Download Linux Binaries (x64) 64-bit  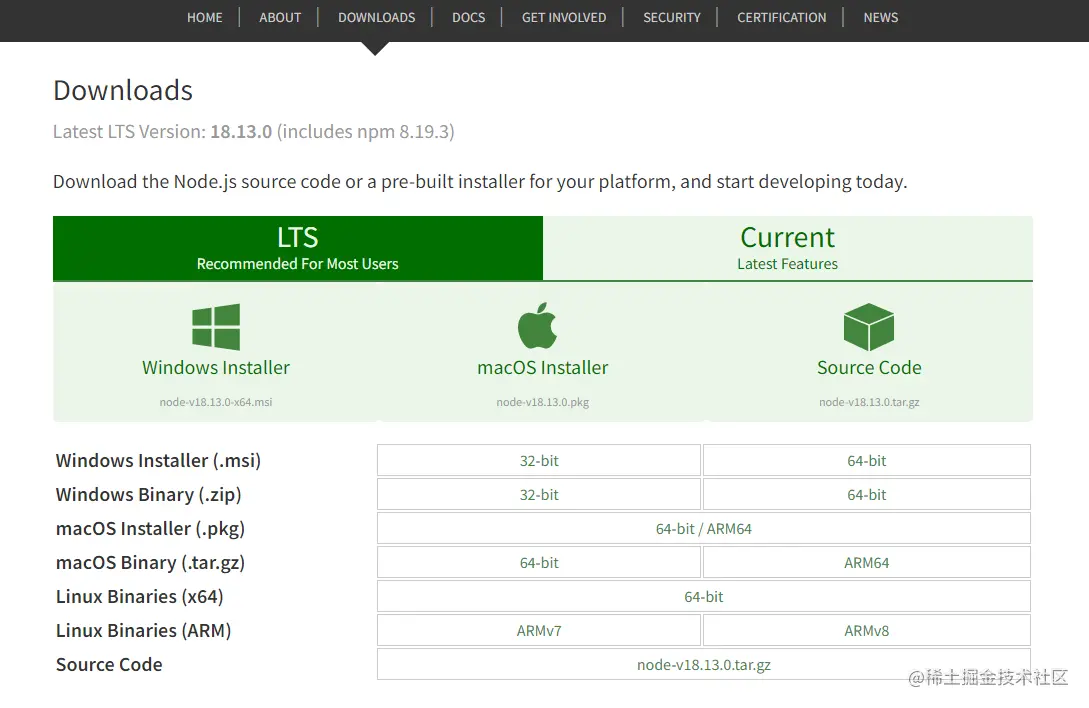click(x=704, y=597)
